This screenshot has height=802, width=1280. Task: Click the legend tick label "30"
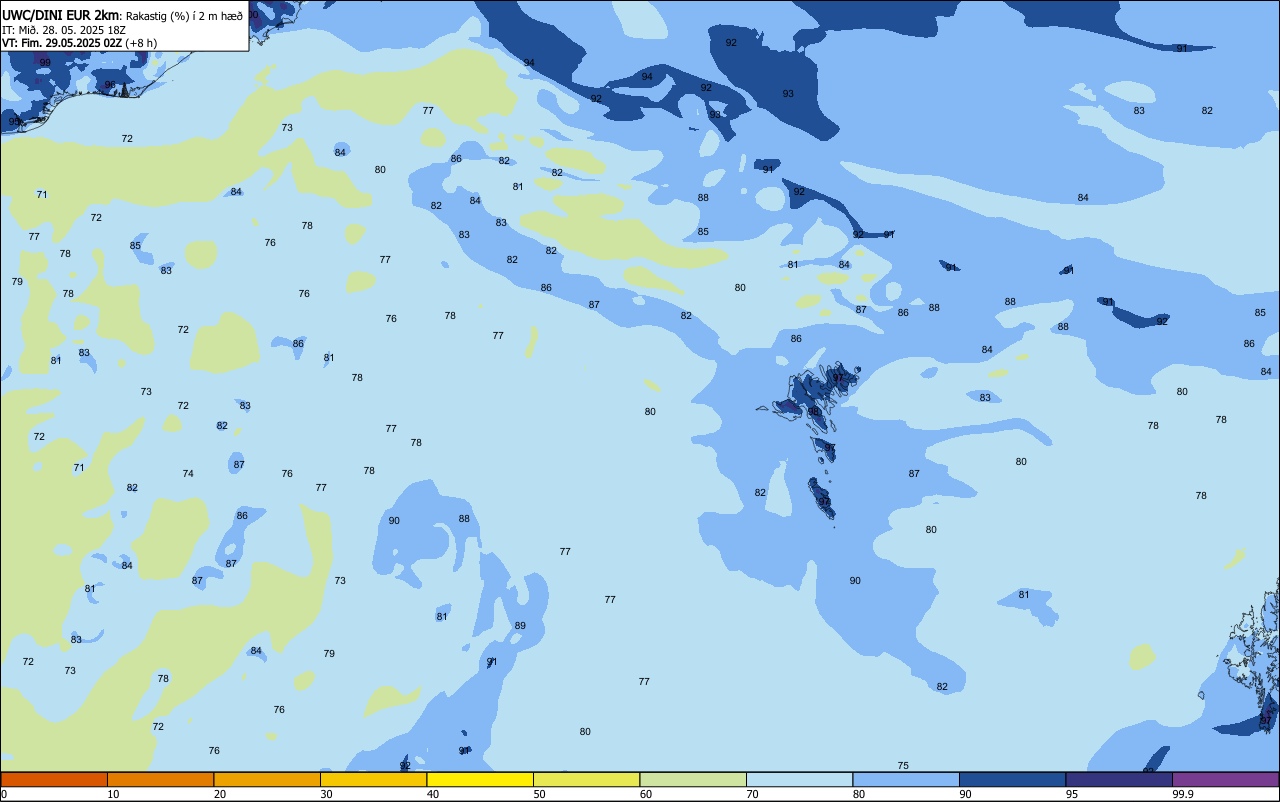(326, 794)
